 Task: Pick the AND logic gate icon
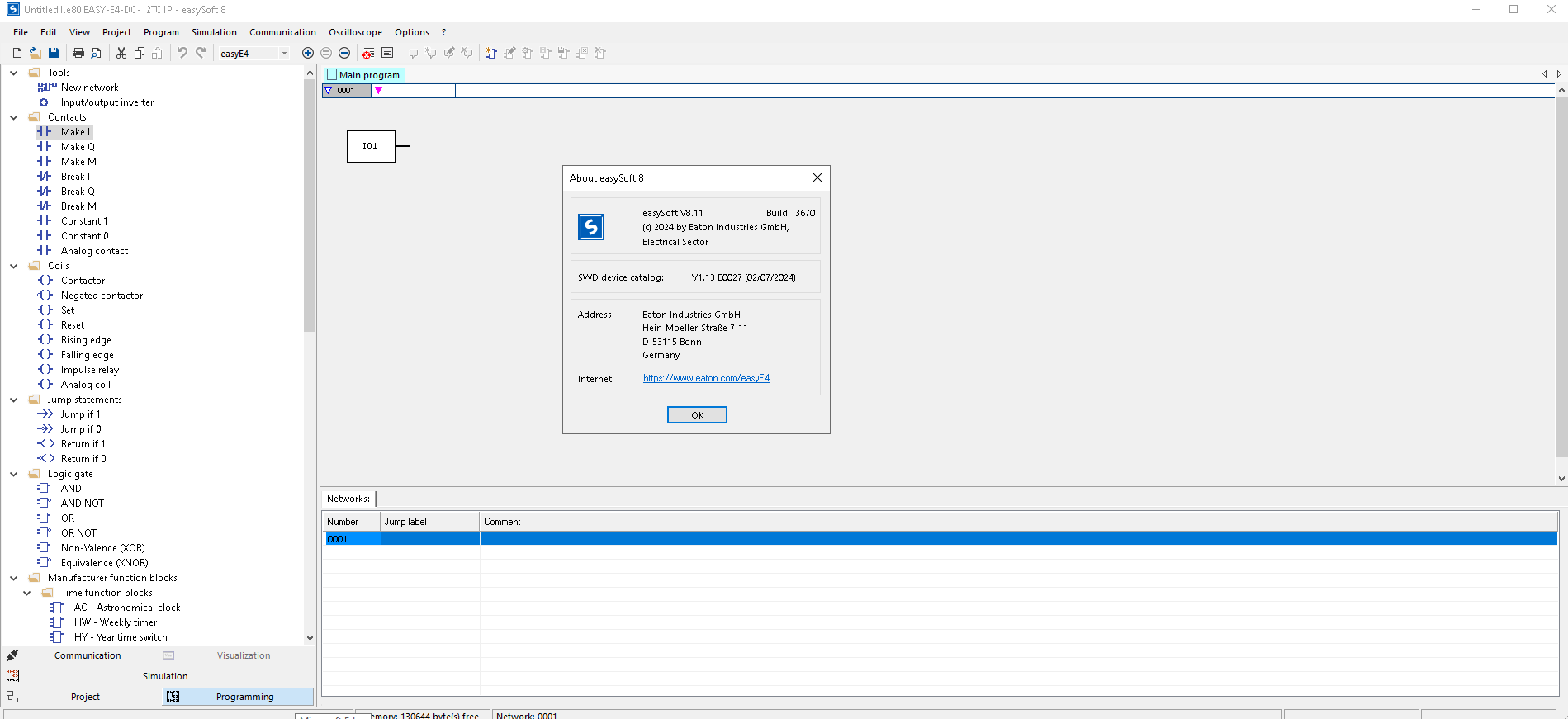coord(45,489)
